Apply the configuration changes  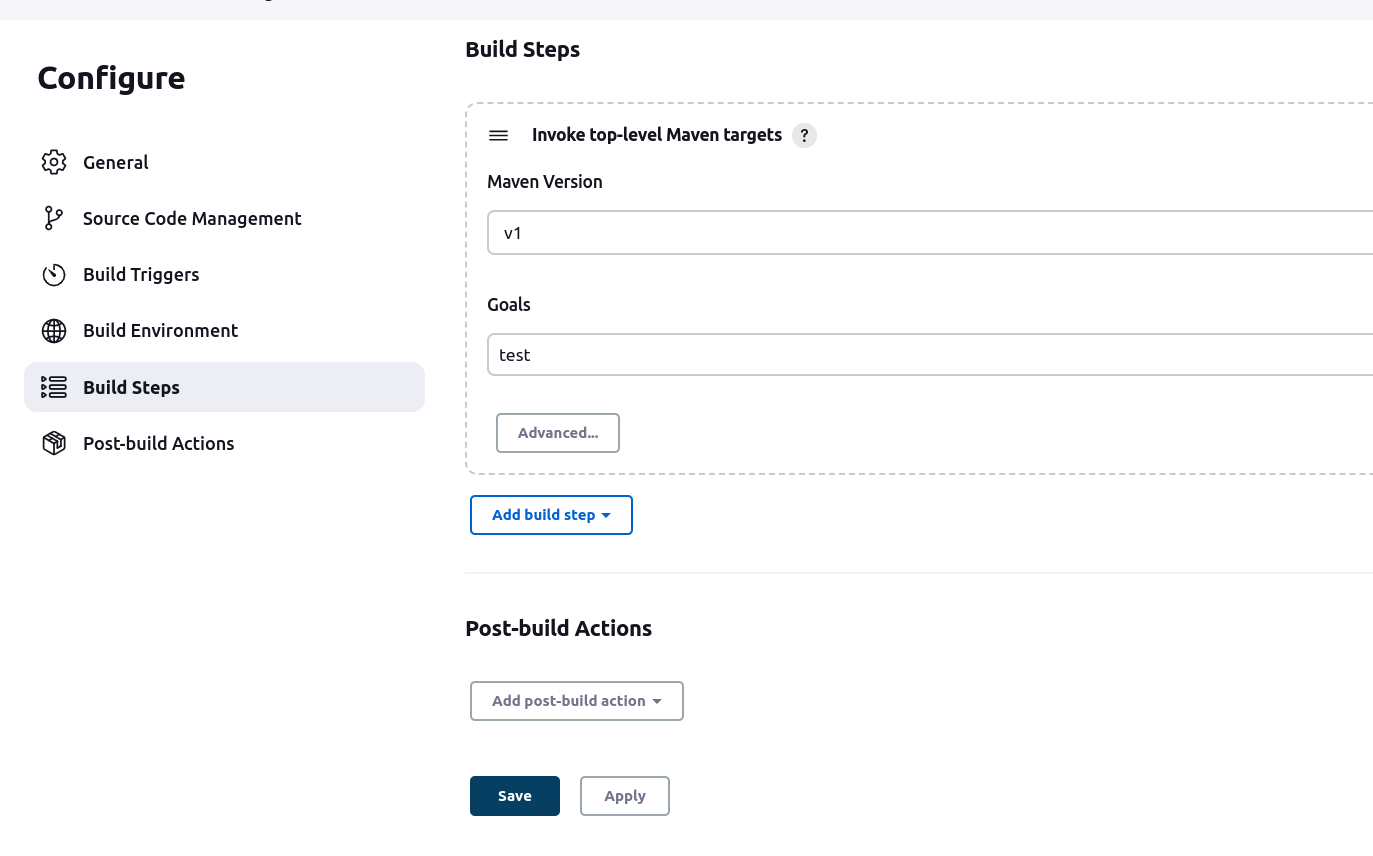point(624,795)
